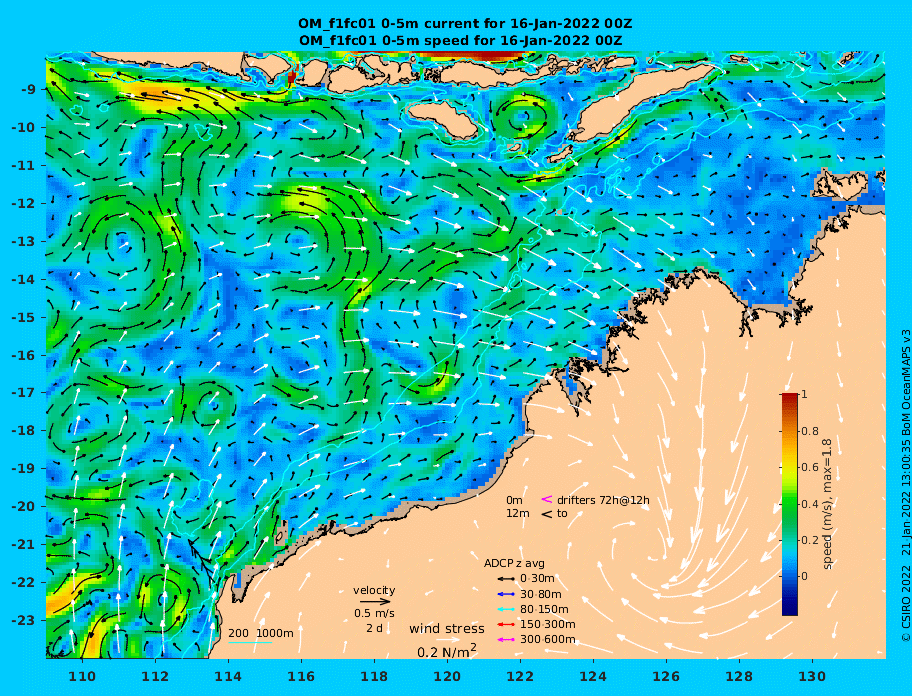
Task: Click the magenta 300-600m ADCP arrow symbol
Action: pos(506,640)
